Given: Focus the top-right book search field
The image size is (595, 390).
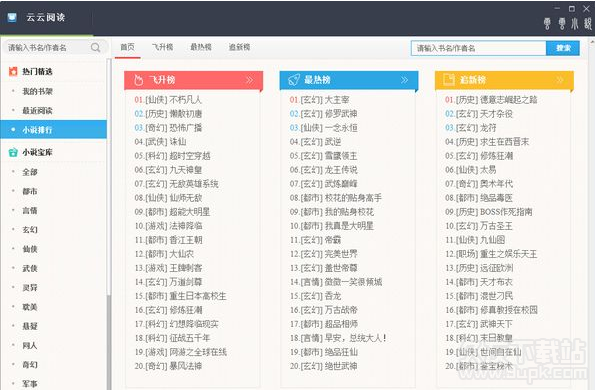Looking at the screenshot, I should coord(479,48).
